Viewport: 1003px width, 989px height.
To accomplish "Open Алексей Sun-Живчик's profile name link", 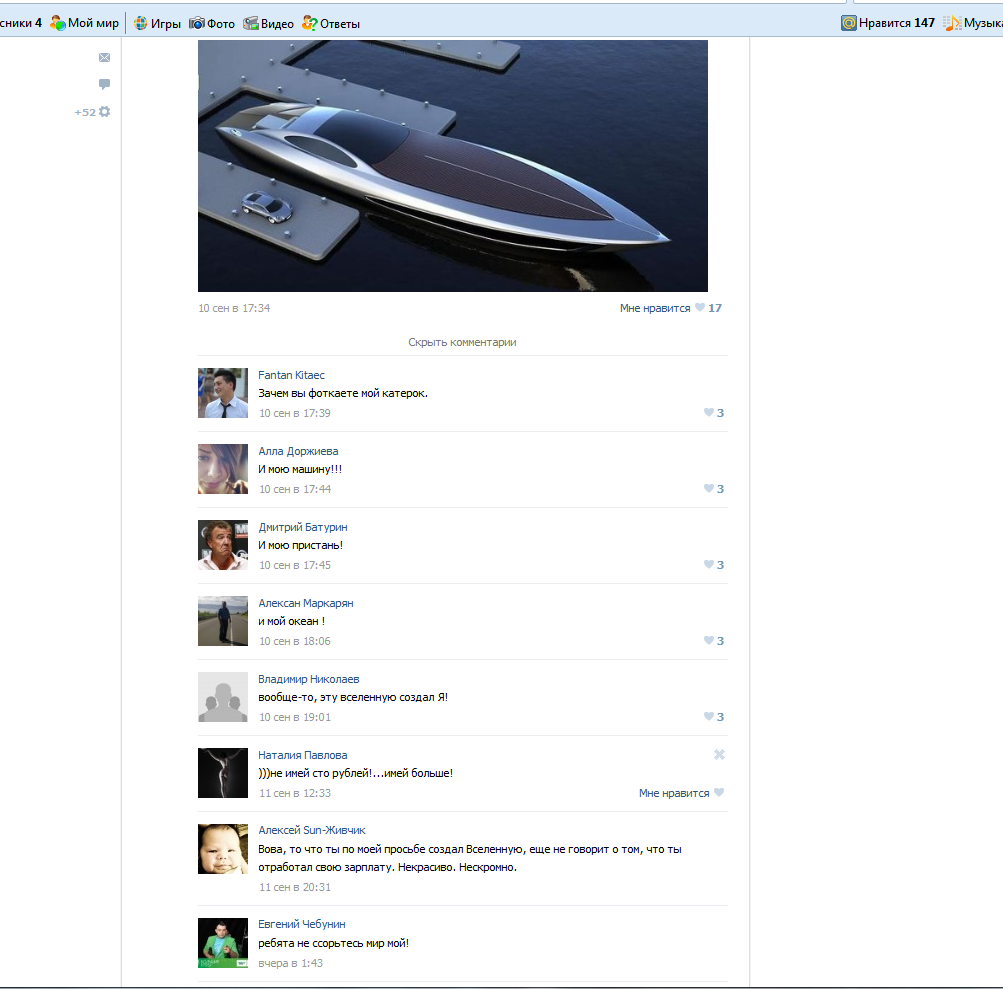I will 312,830.
